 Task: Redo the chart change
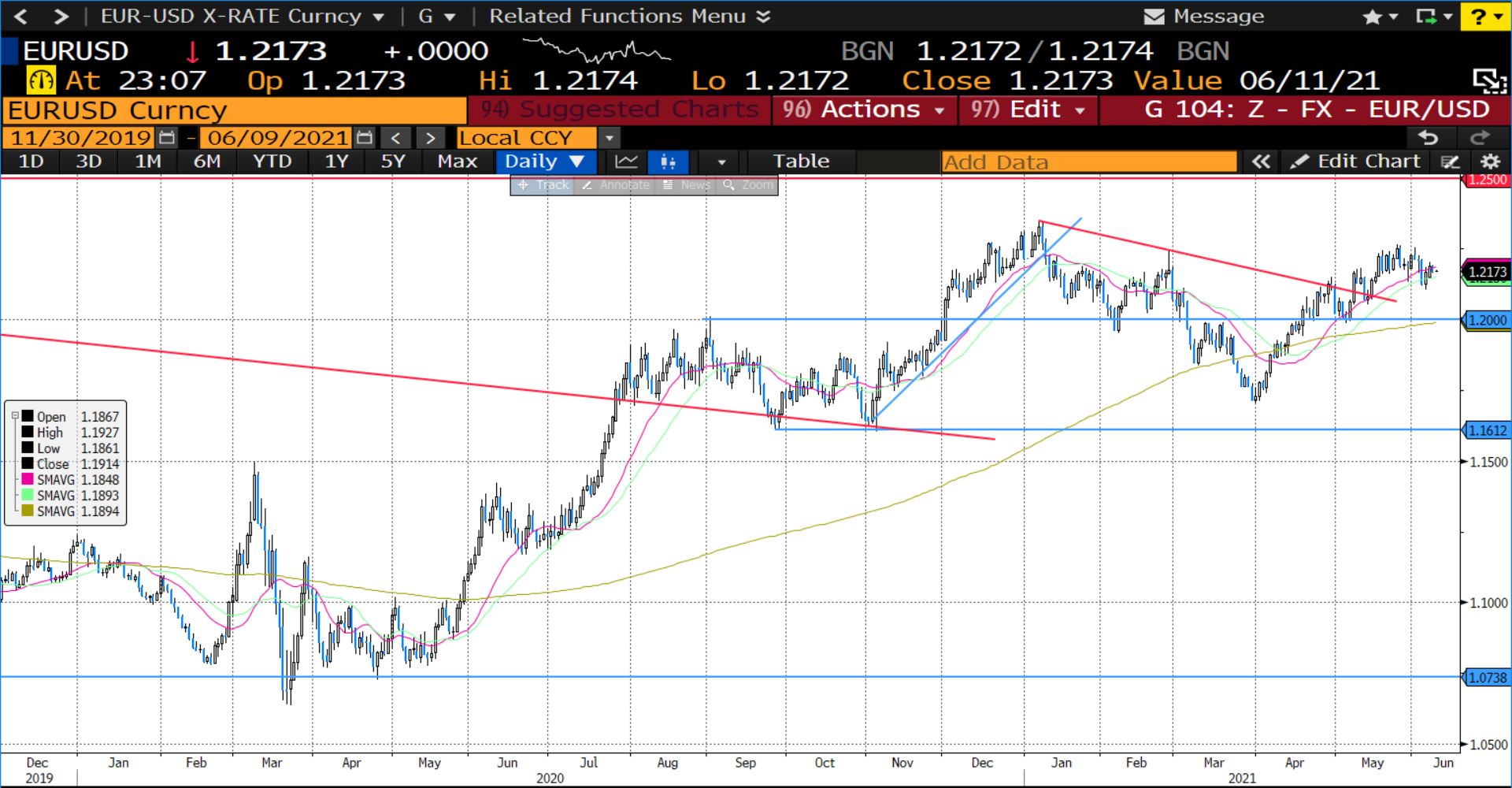(x=1480, y=138)
